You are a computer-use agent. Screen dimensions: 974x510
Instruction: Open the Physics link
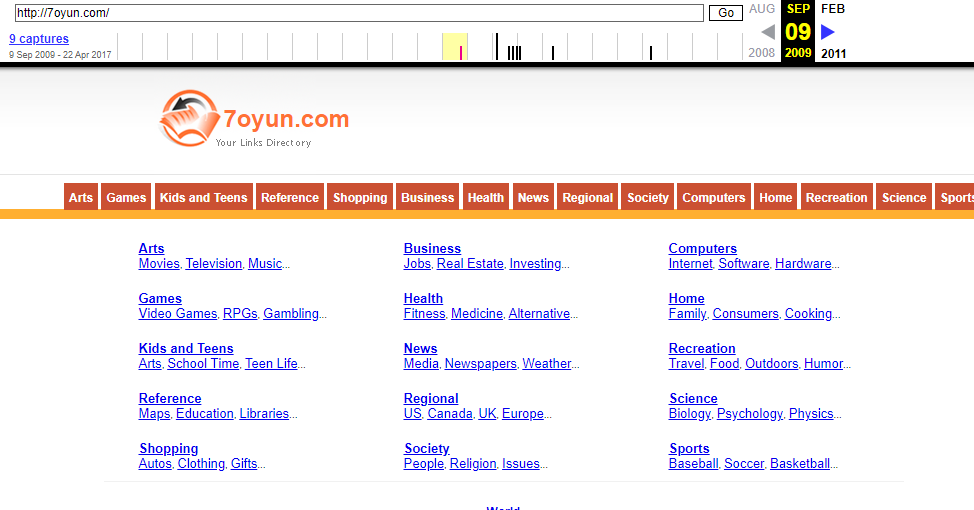point(811,414)
